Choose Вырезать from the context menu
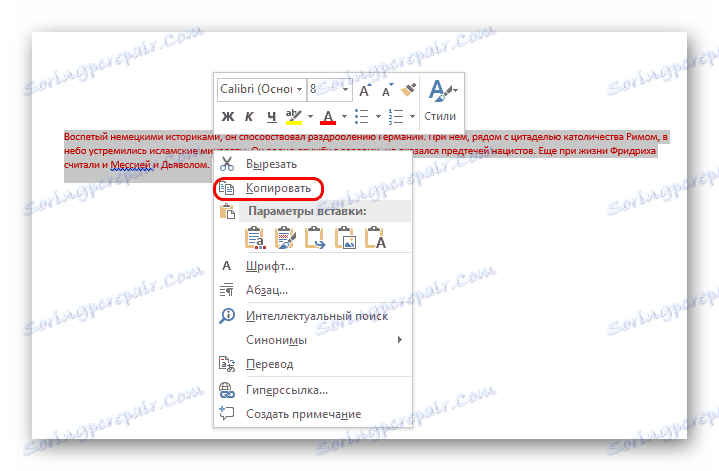The width and height of the screenshot is (719, 471). [313, 164]
